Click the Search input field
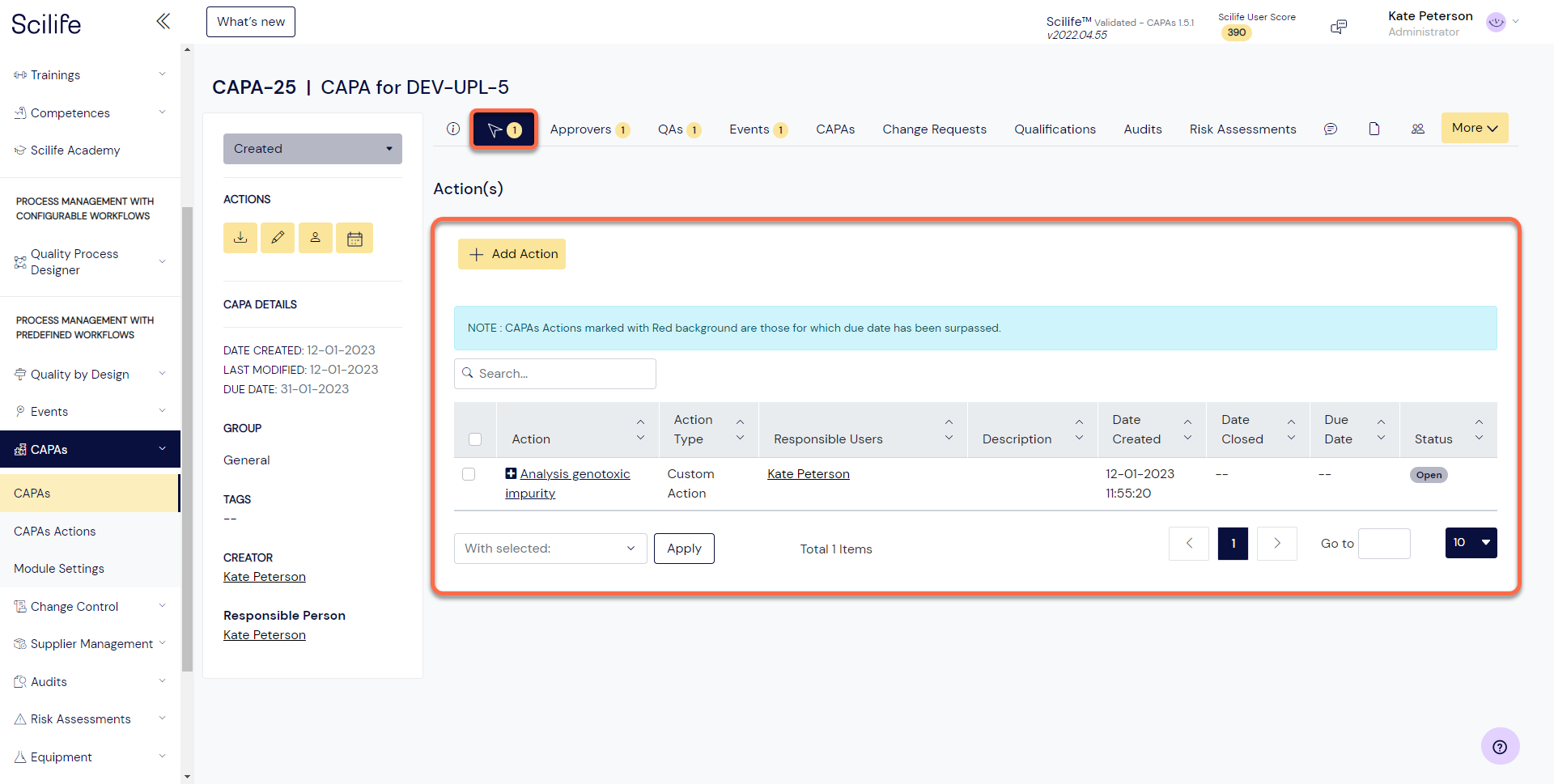The image size is (1554, 784). click(x=555, y=374)
